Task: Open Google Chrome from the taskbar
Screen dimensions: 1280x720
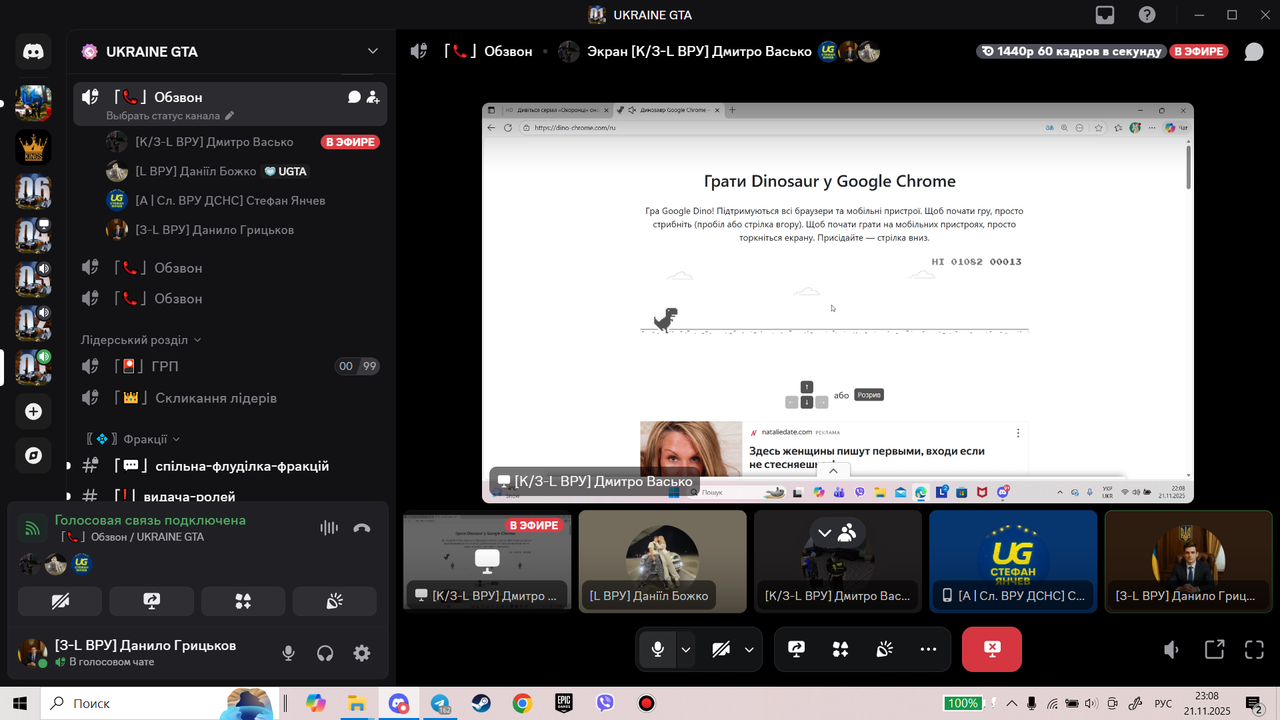Action: pyautogui.click(x=522, y=703)
